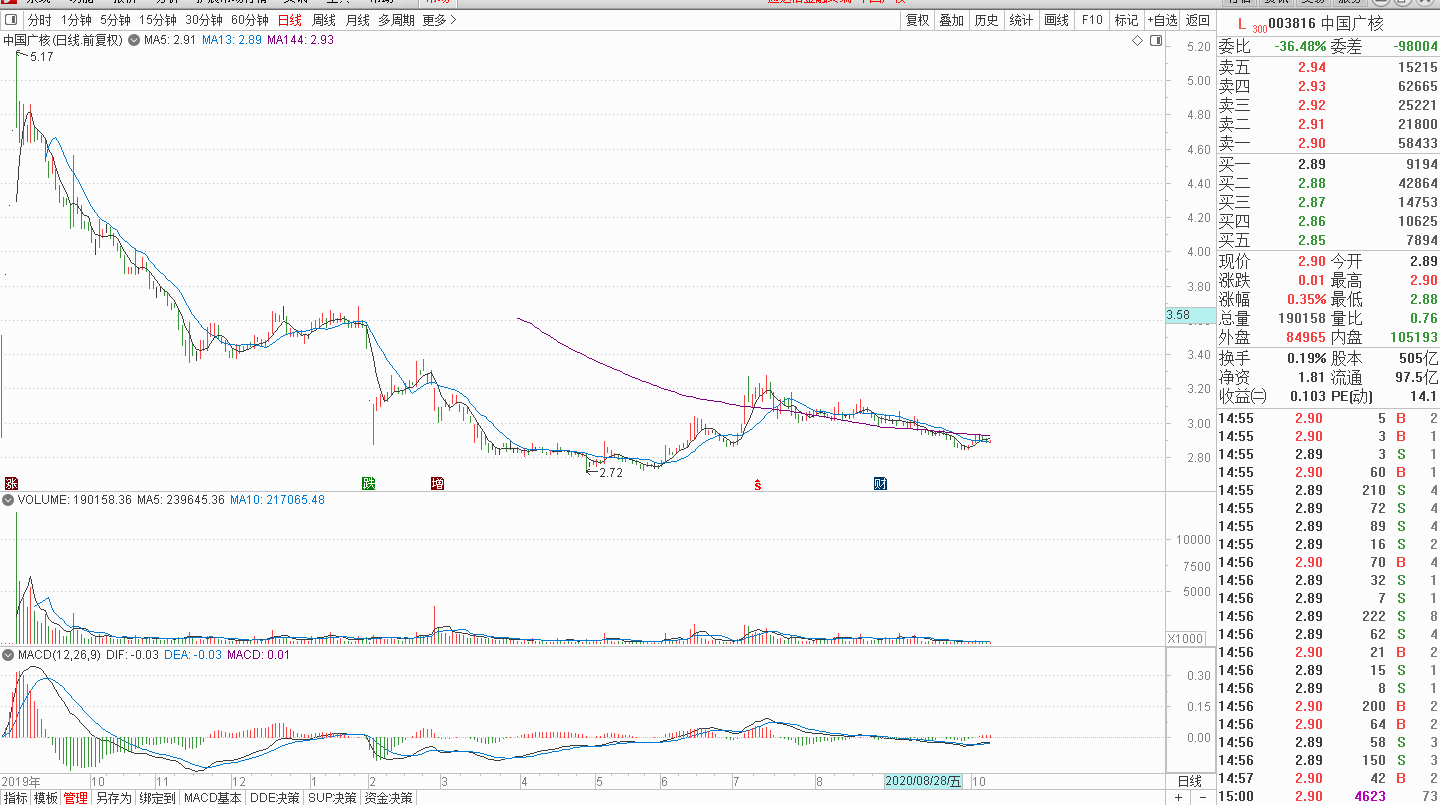Screen dimensions: 1440x805
Task: Open the indicator settings dropdown beside 中国广核 title
Action: coord(134,41)
